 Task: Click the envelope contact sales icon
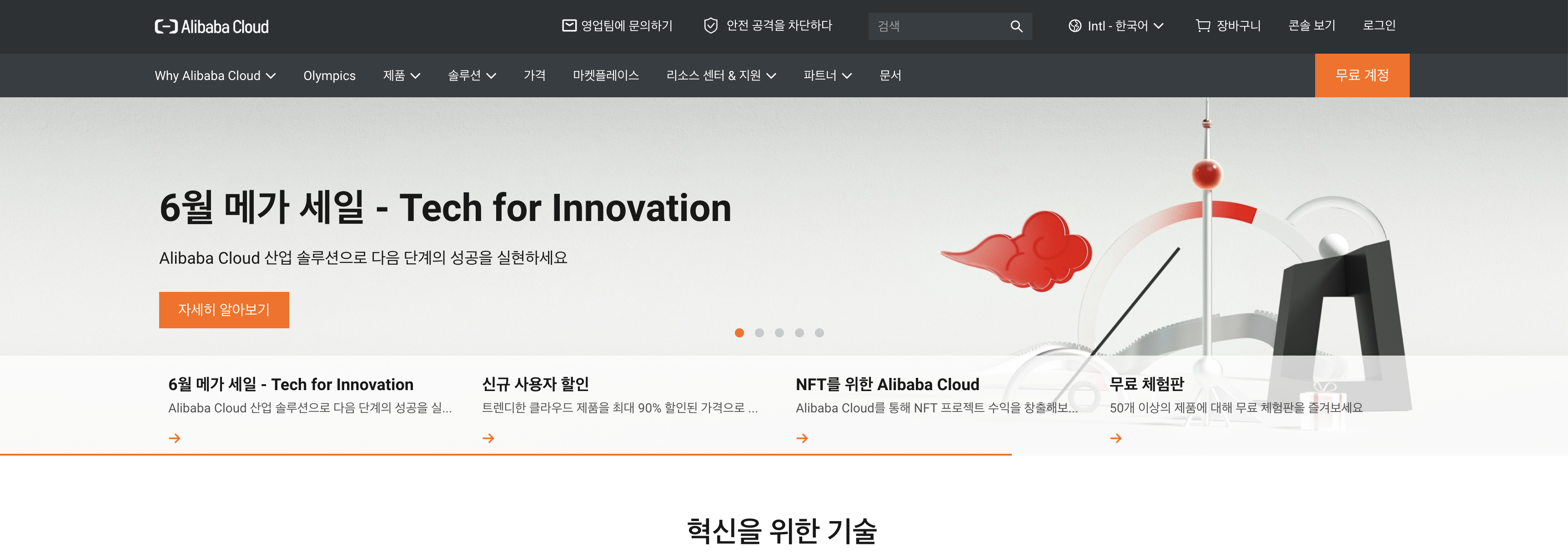pyautogui.click(x=568, y=25)
